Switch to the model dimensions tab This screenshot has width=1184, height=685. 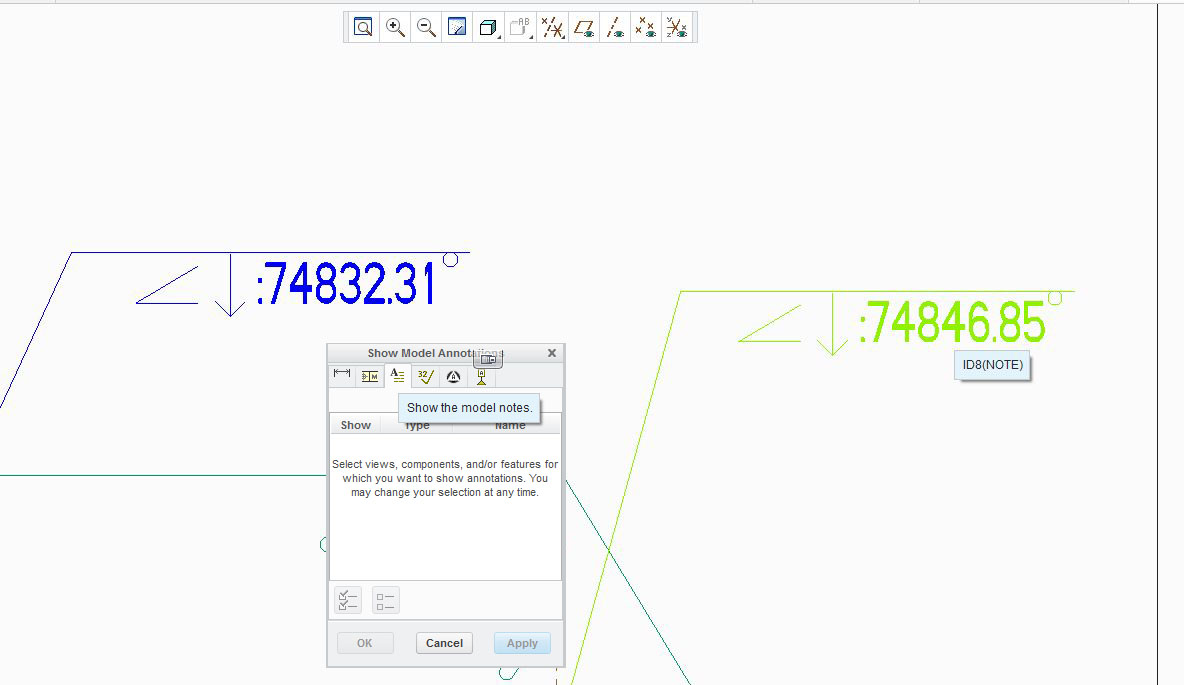coord(342,375)
